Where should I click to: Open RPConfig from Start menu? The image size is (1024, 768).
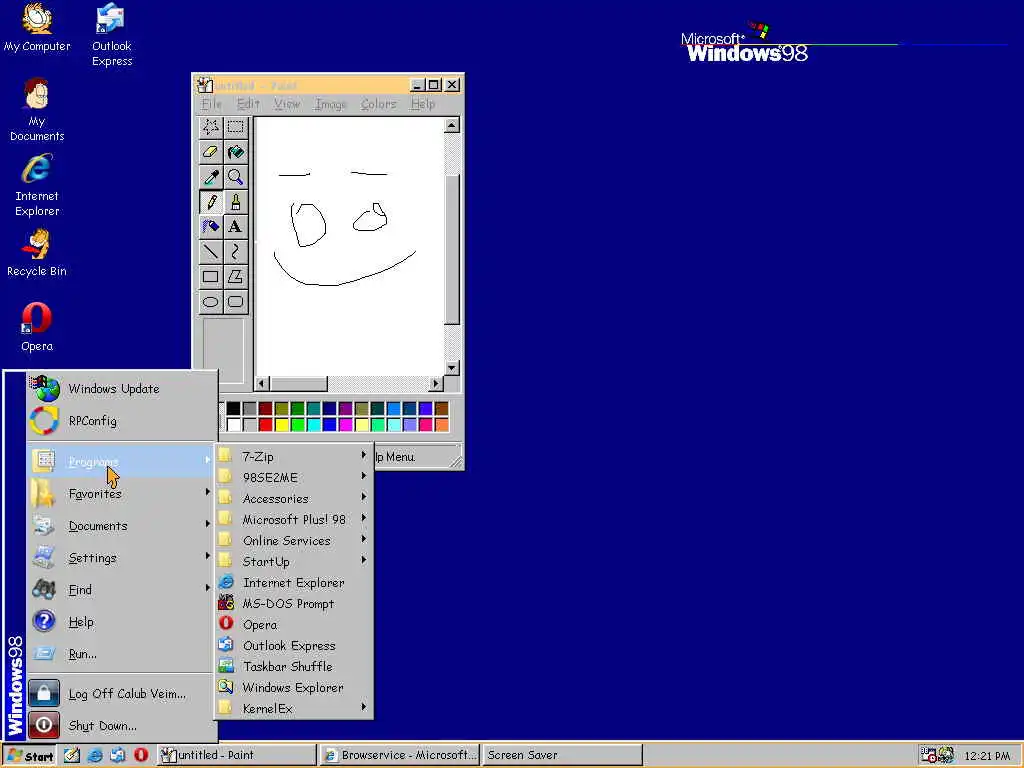point(121,421)
